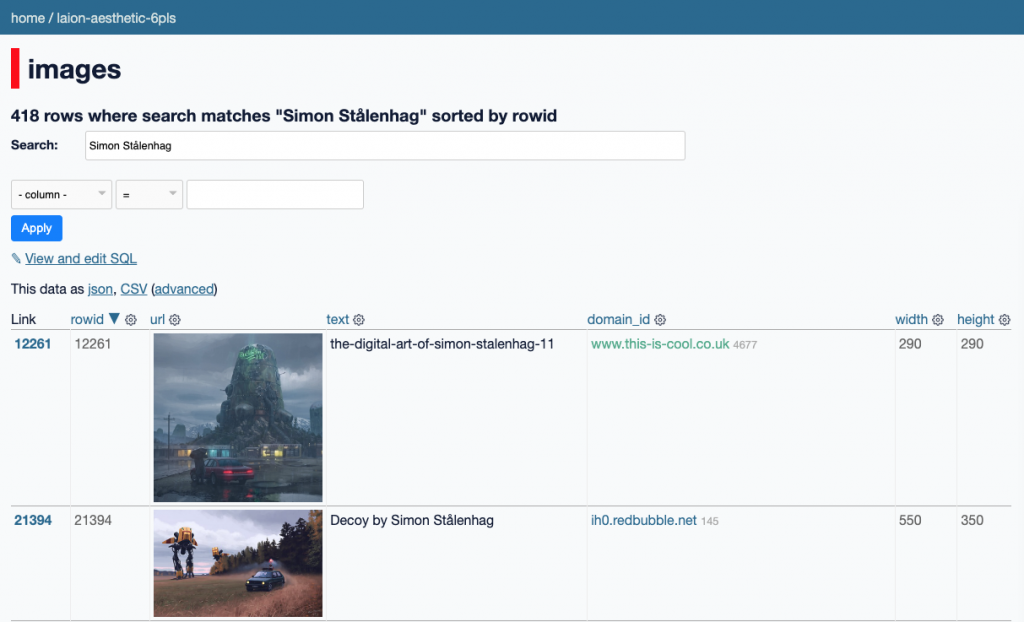The image size is (1024, 622).
Task: Open the width column settings cog
Action: [x=938, y=319]
